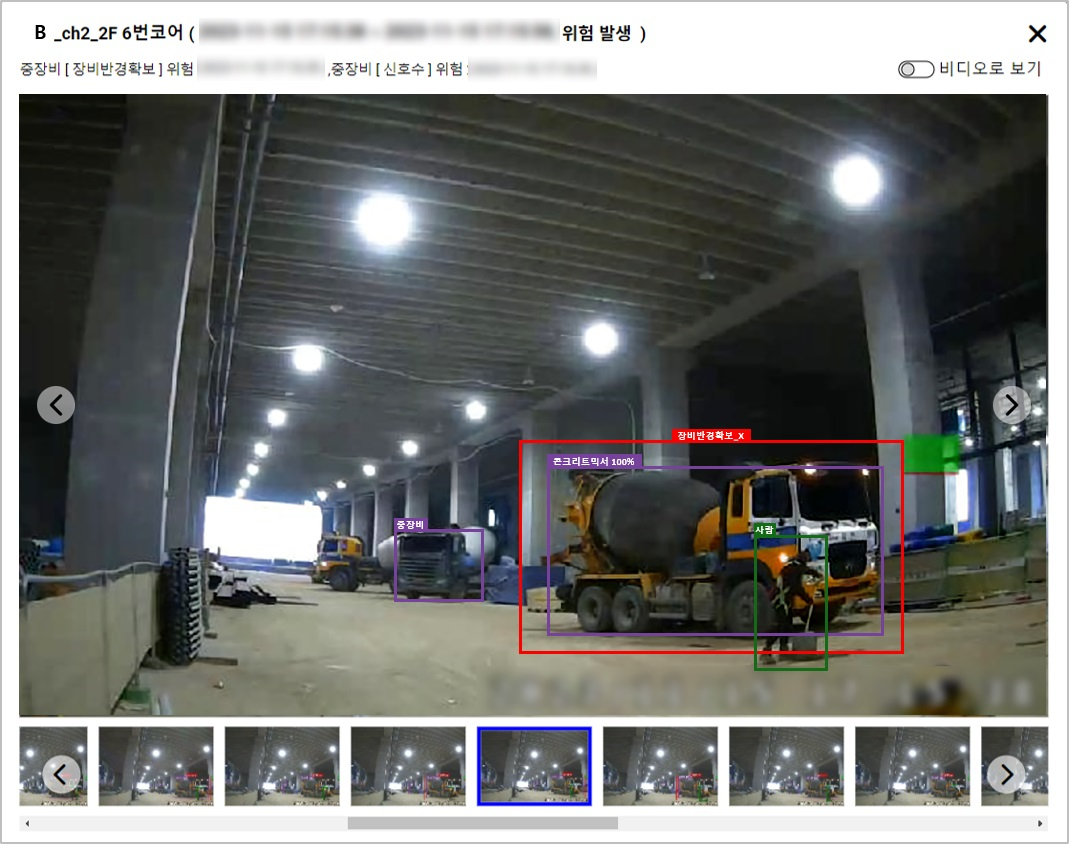1069x846 pixels.
Task: Open the third thumbnail before the selected one
Action: (x=156, y=766)
